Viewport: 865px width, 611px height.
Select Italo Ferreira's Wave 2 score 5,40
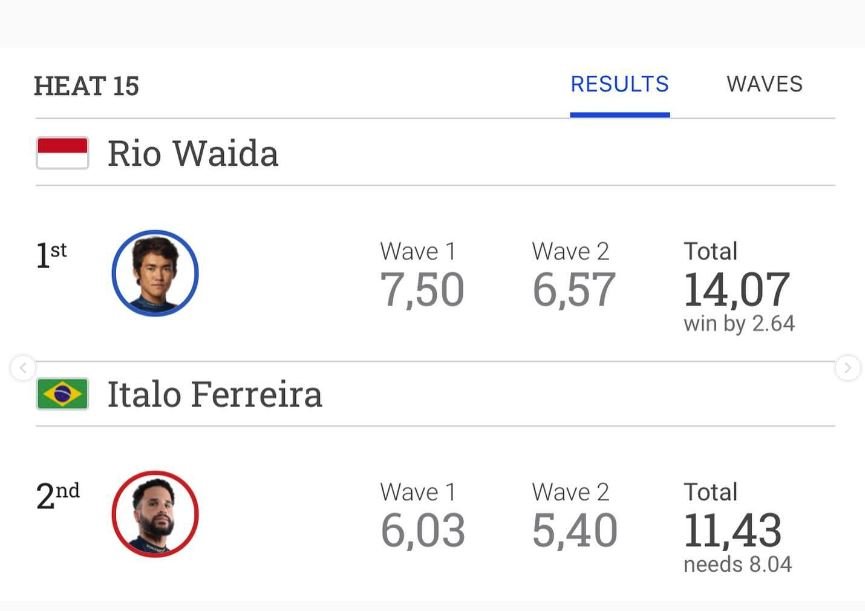[574, 530]
